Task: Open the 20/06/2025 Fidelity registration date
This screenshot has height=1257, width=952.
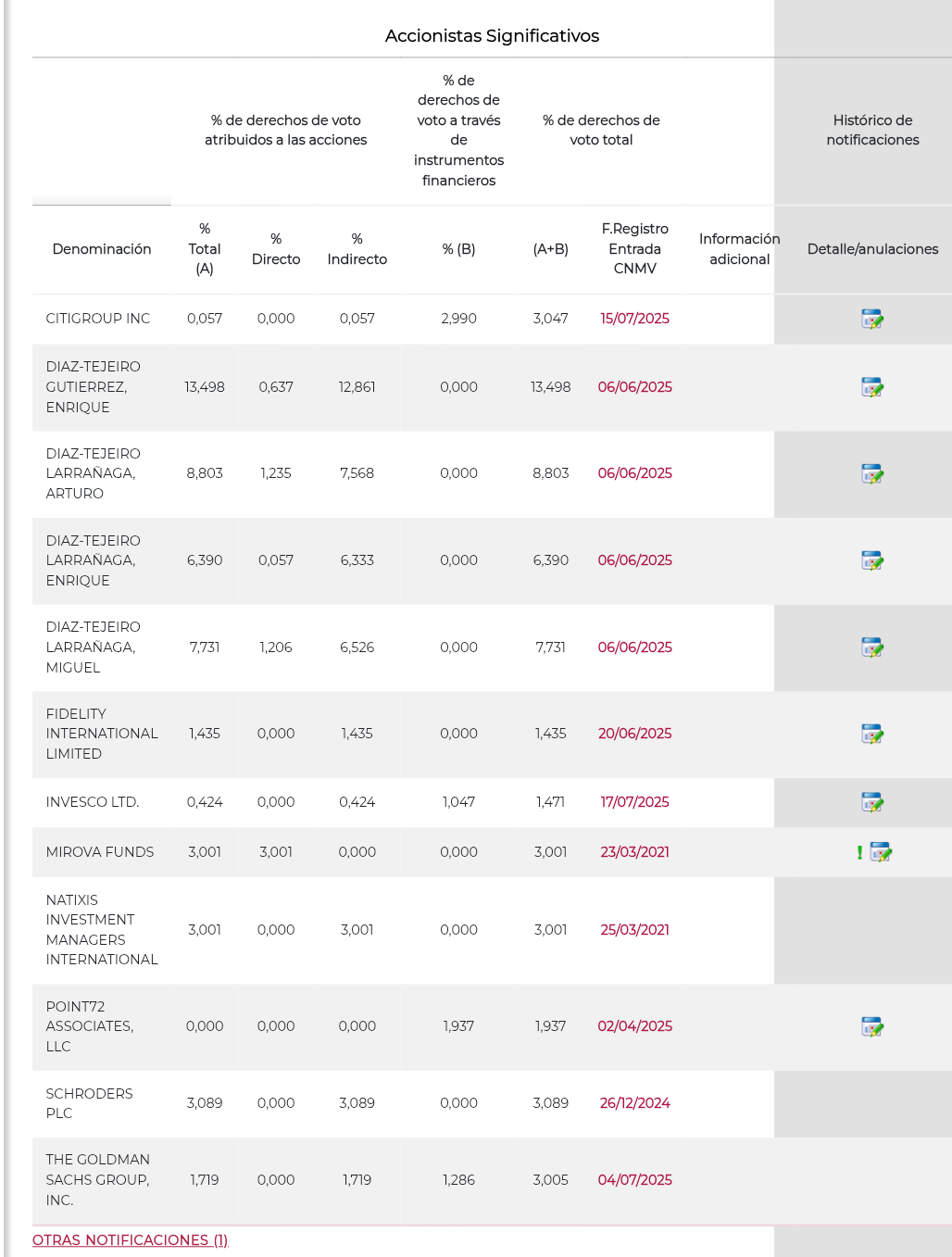Action: click(634, 734)
